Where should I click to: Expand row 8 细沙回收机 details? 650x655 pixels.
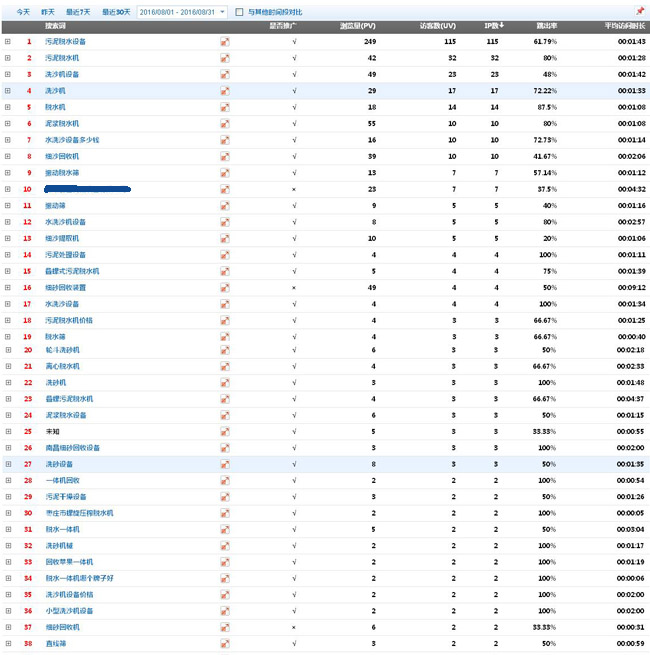point(8,156)
